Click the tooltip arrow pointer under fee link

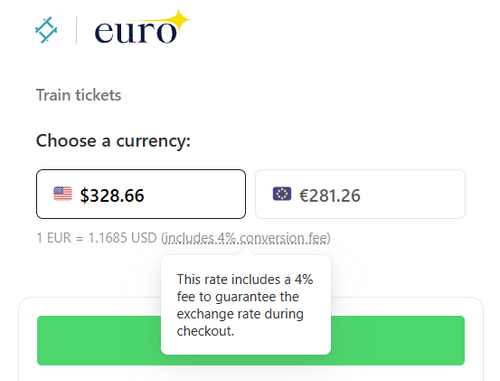pos(246,252)
